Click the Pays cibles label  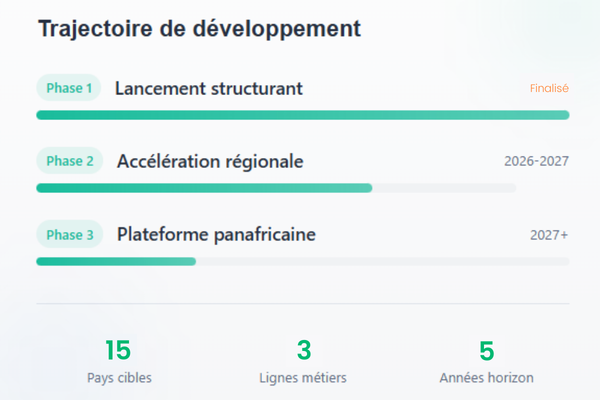coord(119,378)
